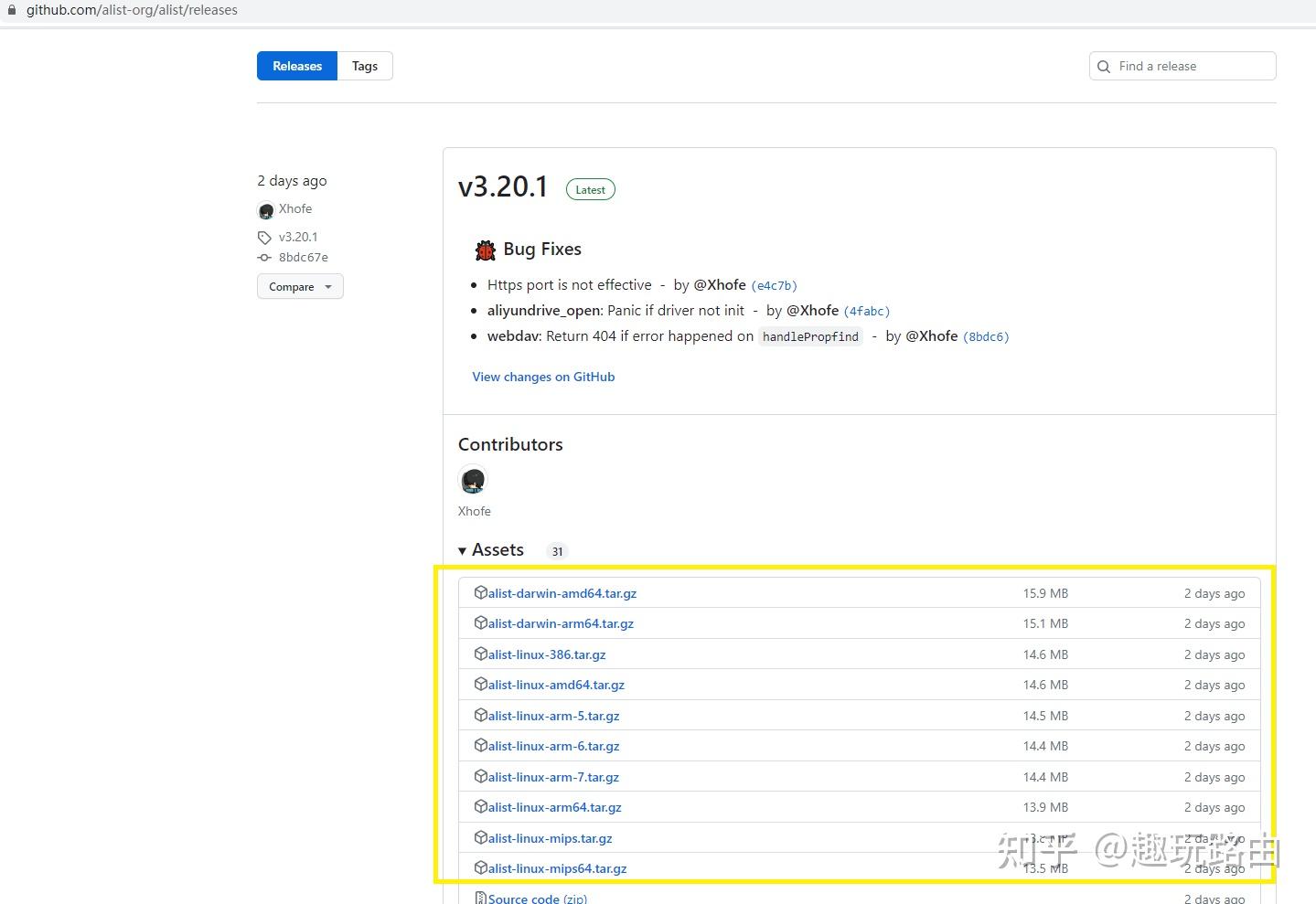The image size is (1316, 904).
Task: Download alist-linux-arm-6.tar.gz
Action: point(553,746)
